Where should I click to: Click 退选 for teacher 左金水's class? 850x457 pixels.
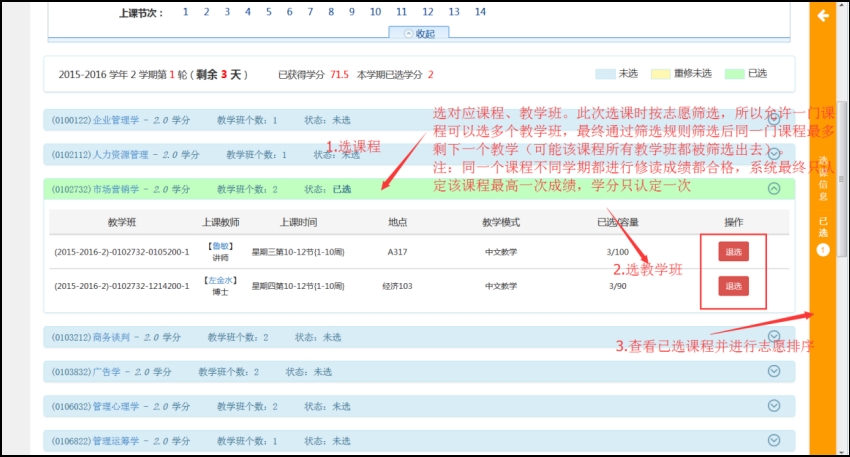tap(733, 286)
